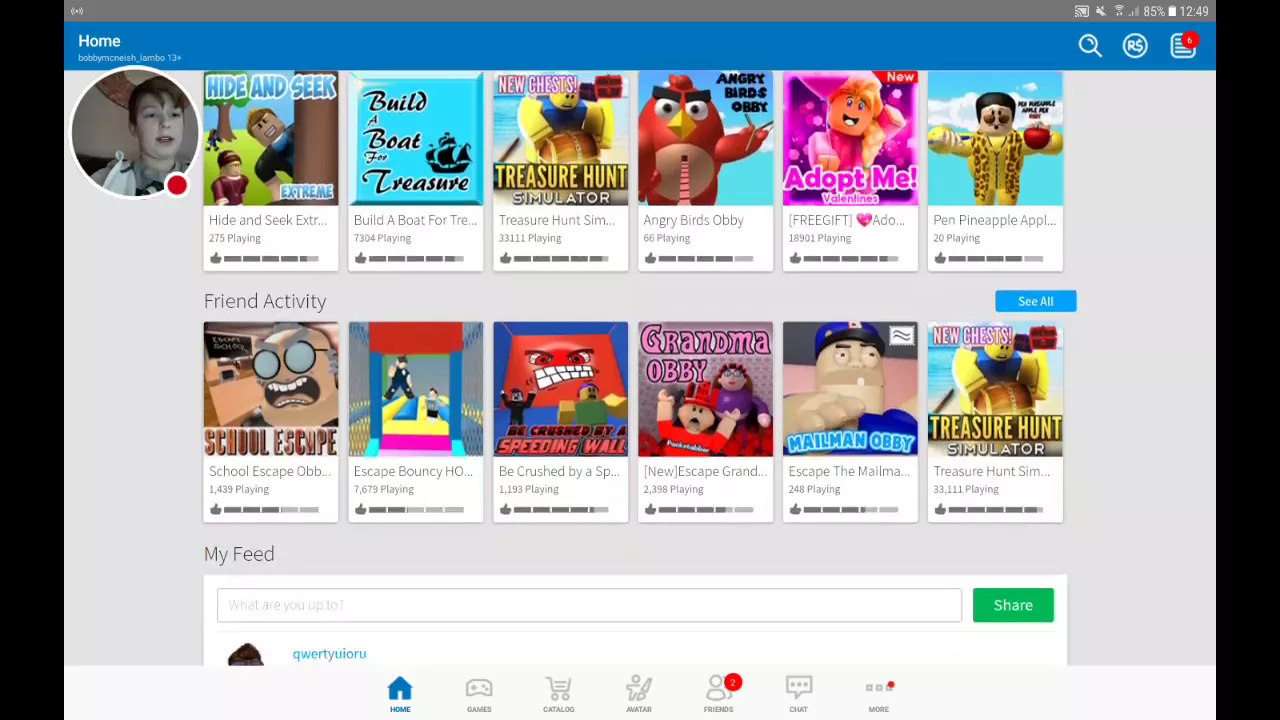Click the 'Be Crushed by a Sp...' title
Viewport: 1280px width, 720px height.
click(559, 471)
